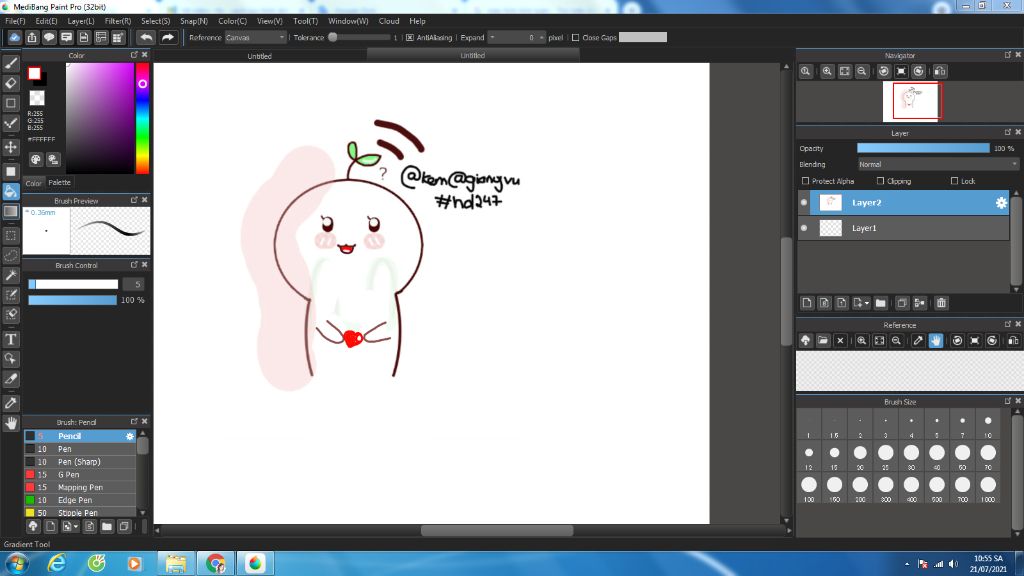Open the color palette wheel icon
Screen dimensions: 1024x576
(x=36, y=159)
